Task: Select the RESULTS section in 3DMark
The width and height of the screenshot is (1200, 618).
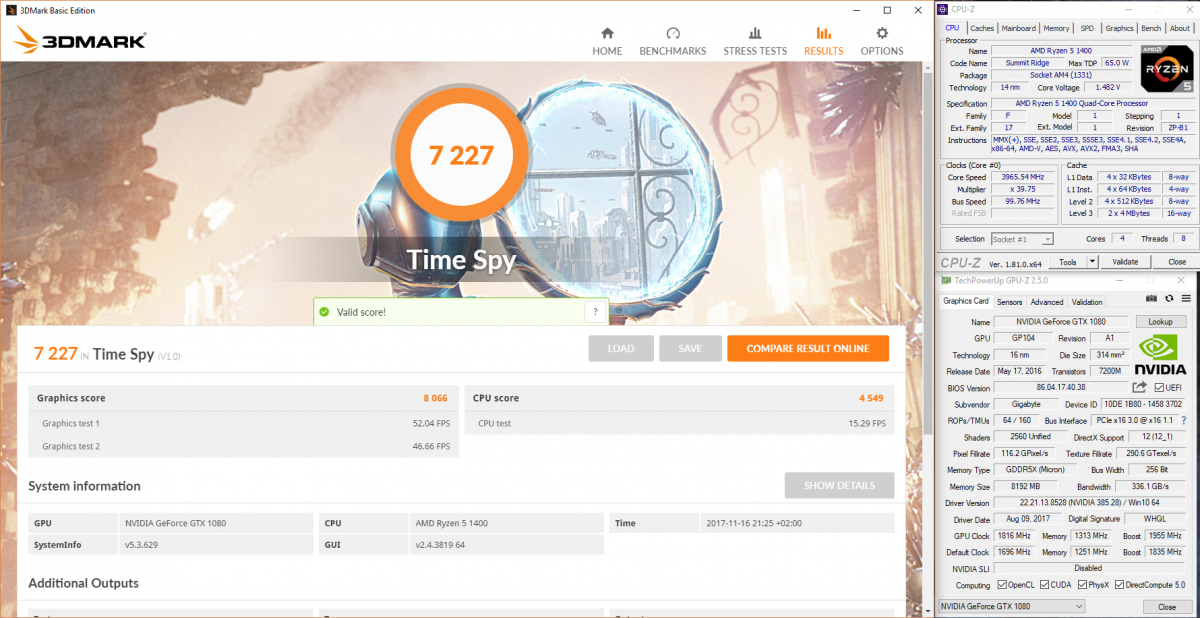Action: [x=823, y=41]
